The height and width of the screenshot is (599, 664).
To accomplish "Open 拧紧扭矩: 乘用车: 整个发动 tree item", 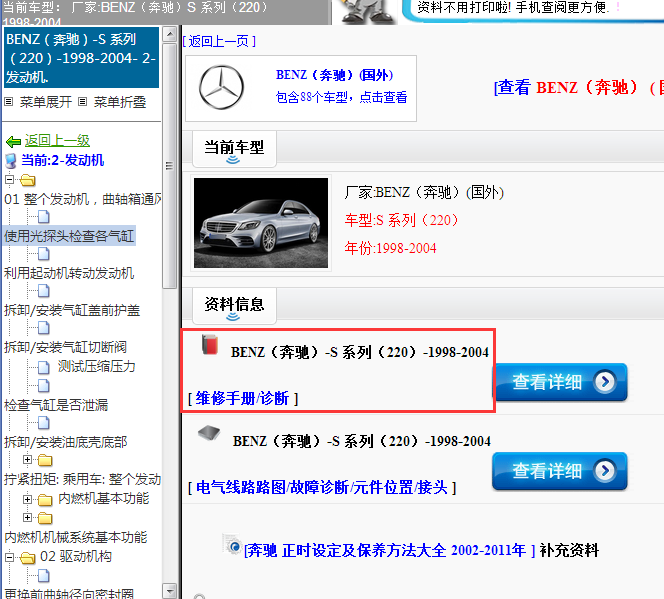I will [83, 479].
